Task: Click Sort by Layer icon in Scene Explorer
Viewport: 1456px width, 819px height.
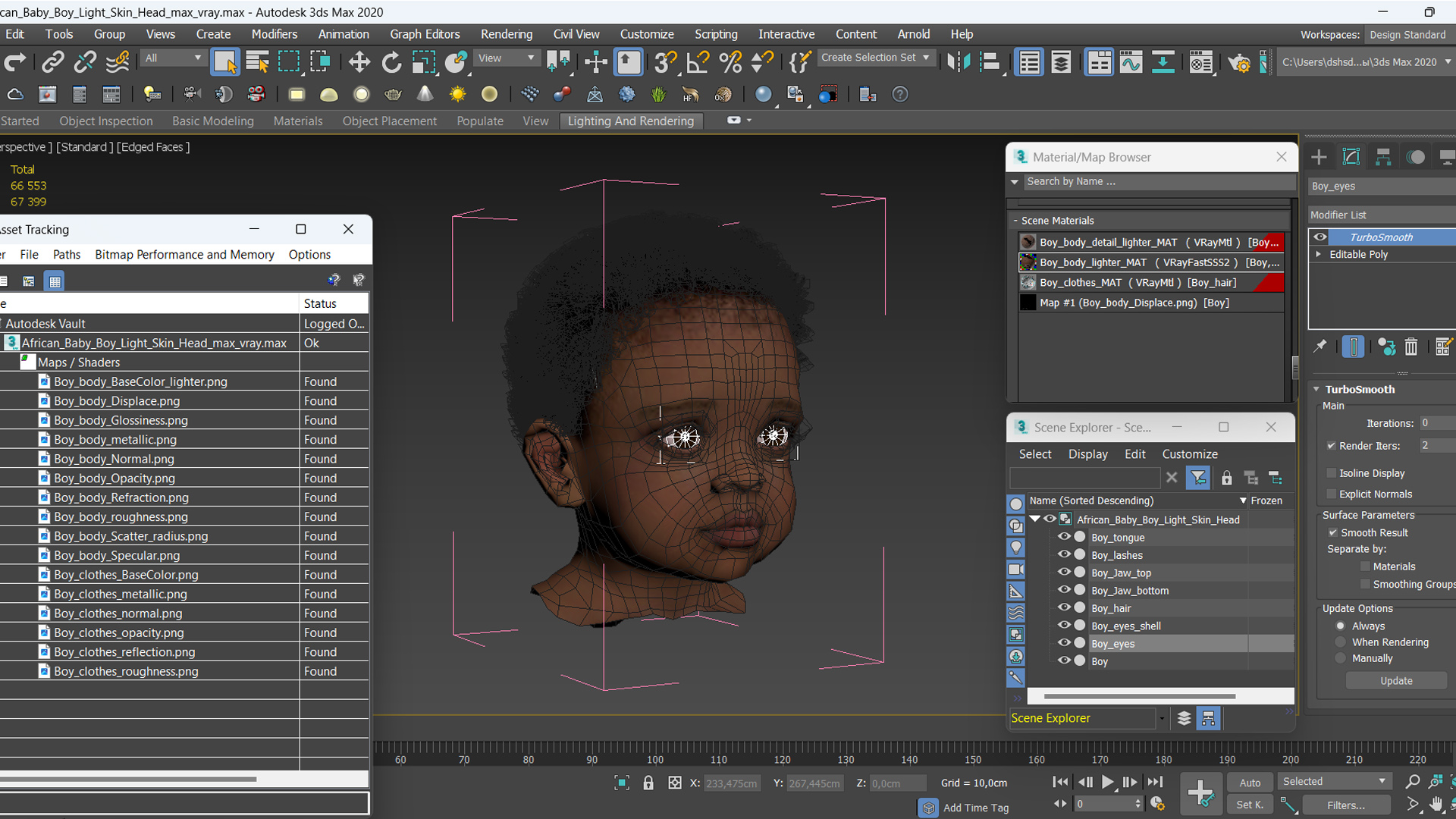Action: pyautogui.click(x=1184, y=718)
